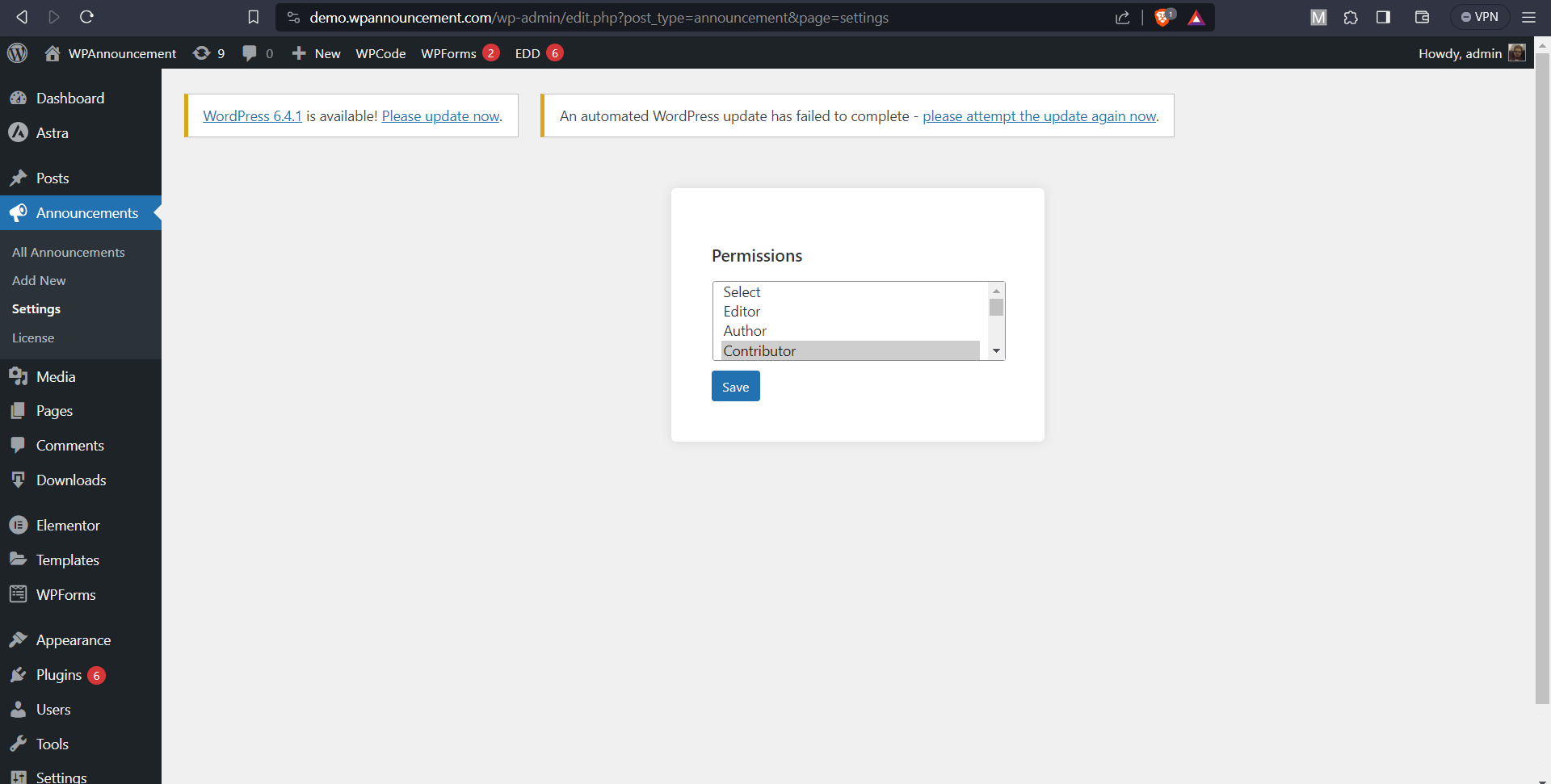Click the Downloads icon in sidebar
This screenshot has width=1551, height=784.
(18, 480)
